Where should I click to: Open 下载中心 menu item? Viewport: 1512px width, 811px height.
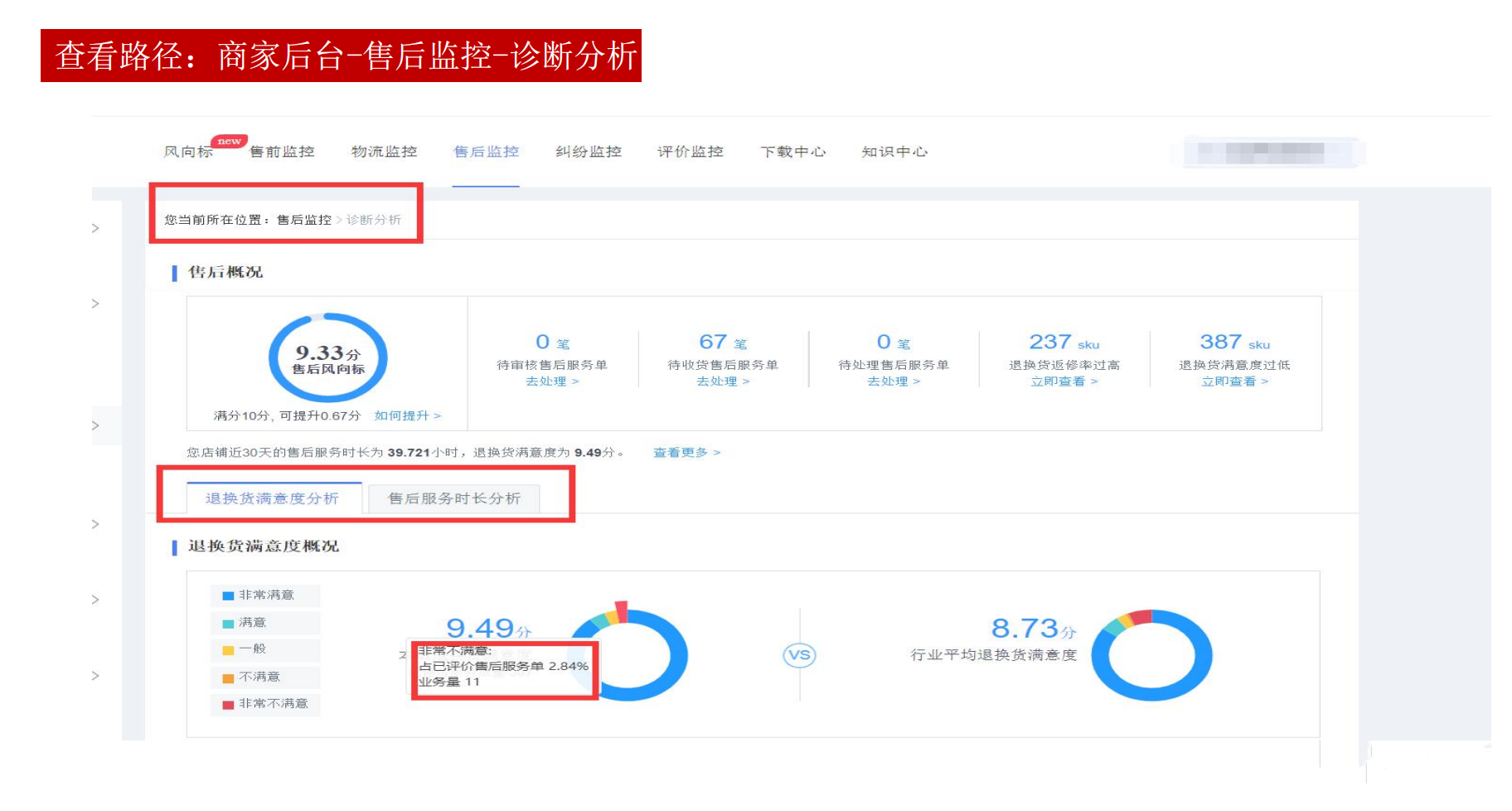point(793,152)
